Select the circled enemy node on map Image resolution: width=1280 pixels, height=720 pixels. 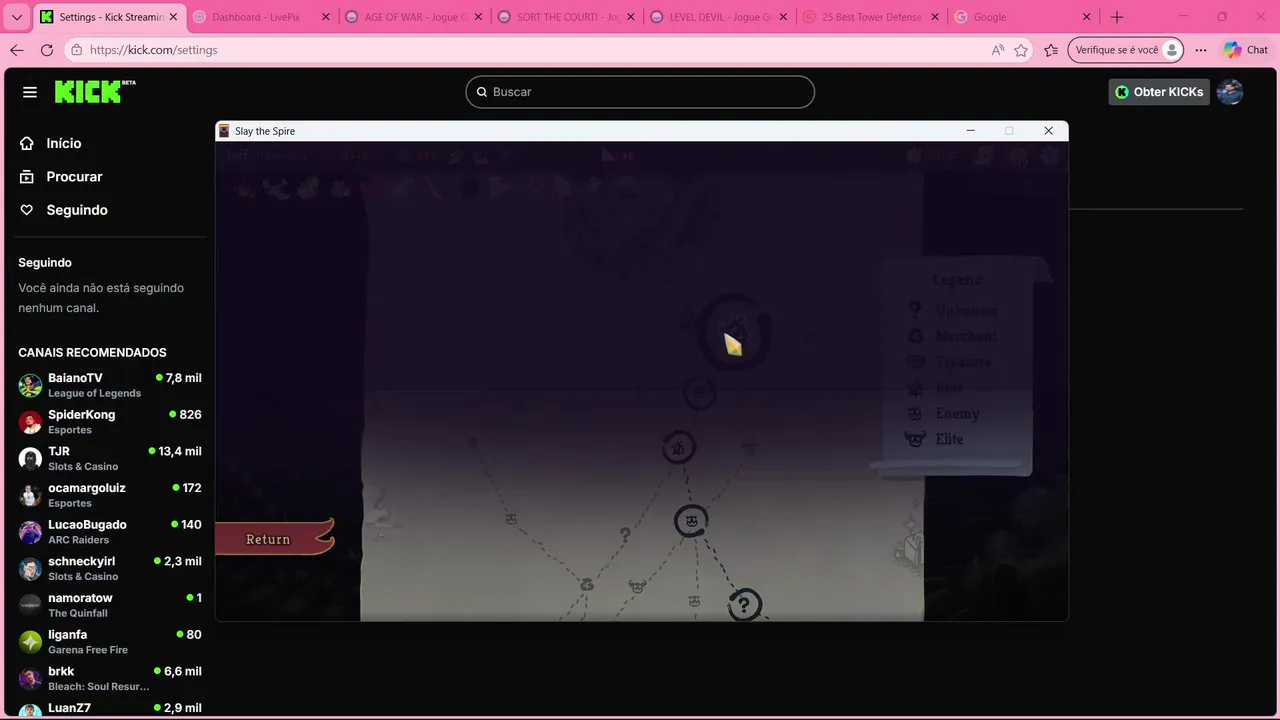pos(691,521)
